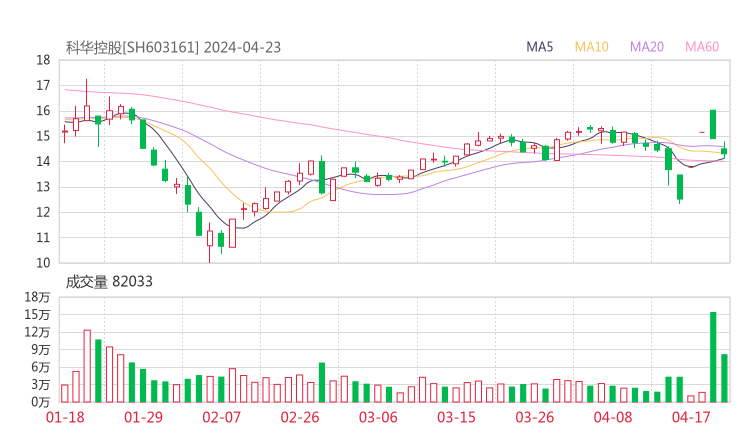Click the 04-17 date axis label
This screenshot has height=440, width=740.
click(x=691, y=417)
